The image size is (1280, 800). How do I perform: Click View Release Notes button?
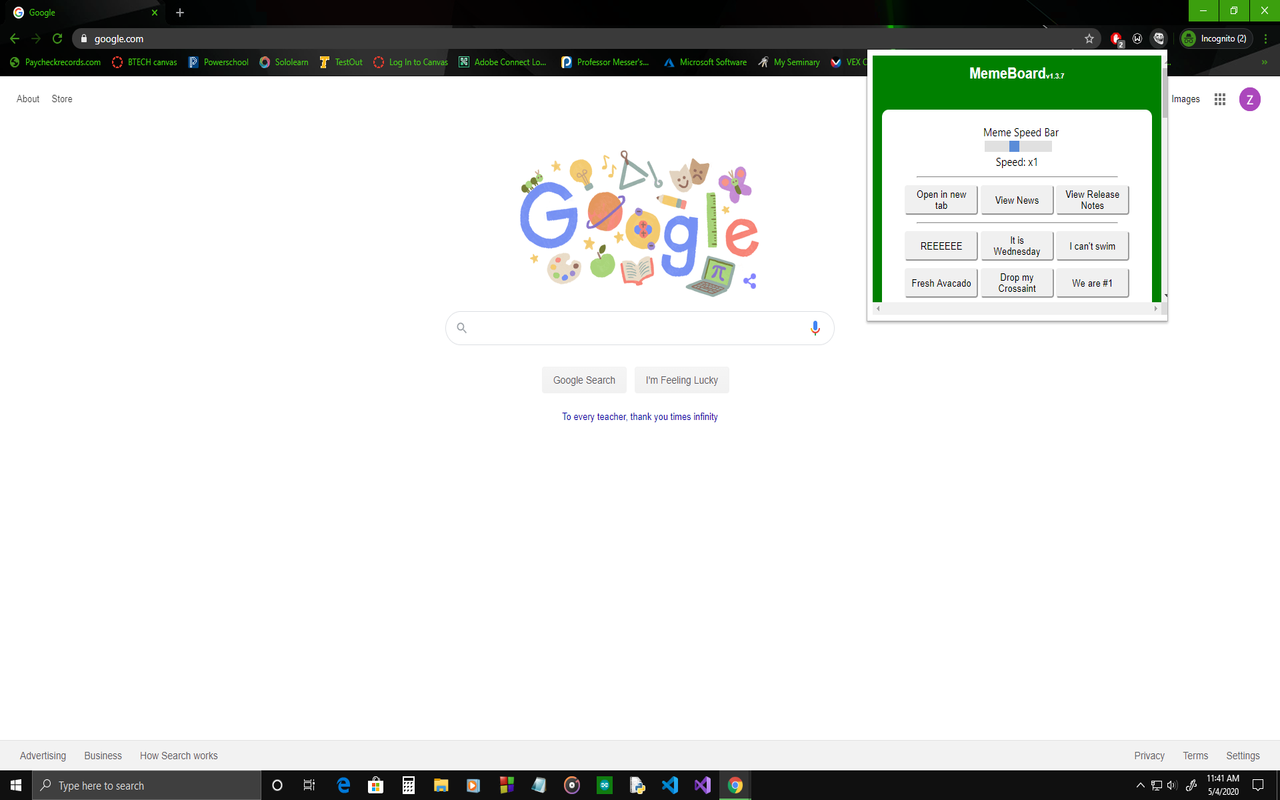[1092, 200]
